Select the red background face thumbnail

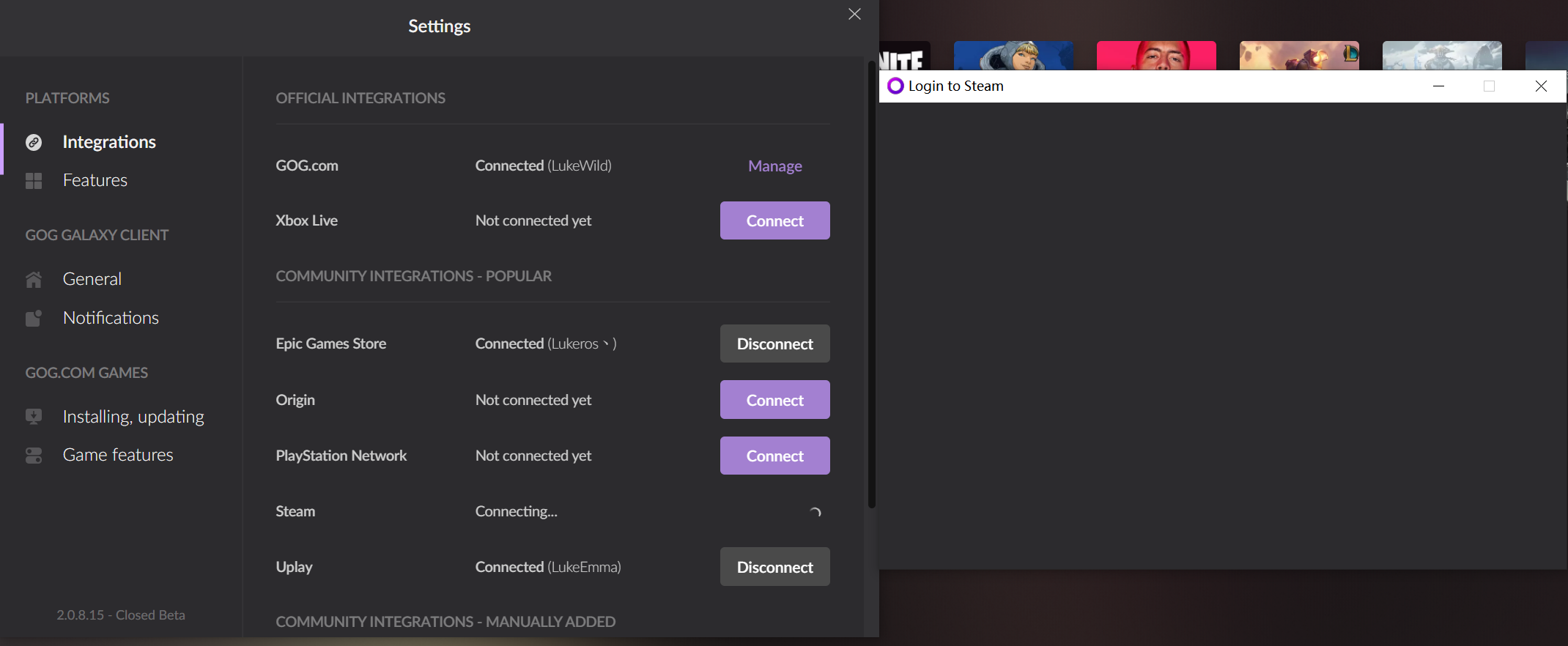tap(1156, 56)
